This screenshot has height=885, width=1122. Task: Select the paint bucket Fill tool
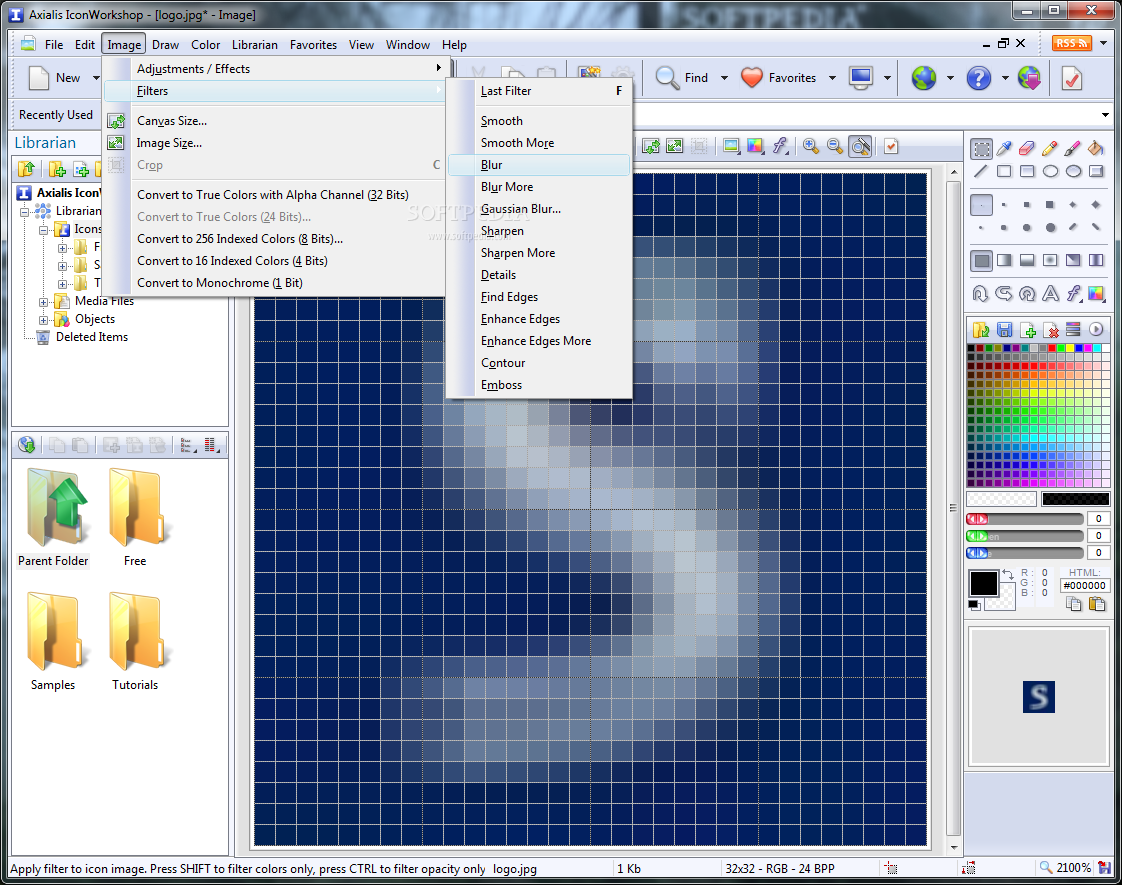(x=1096, y=149)
